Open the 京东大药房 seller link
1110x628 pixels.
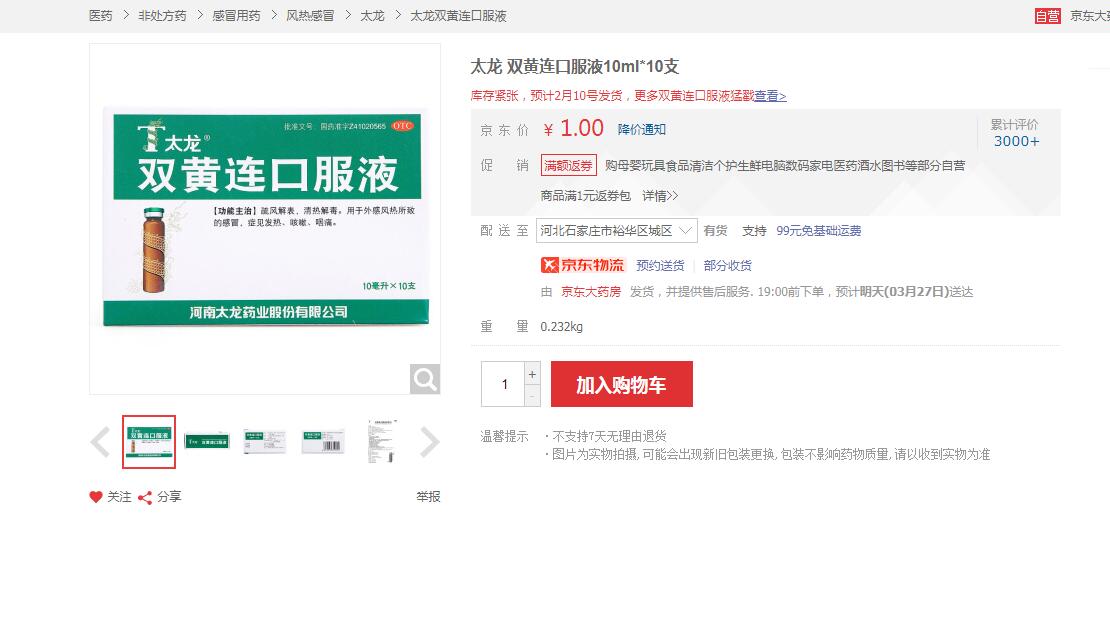tap(591, 292)
